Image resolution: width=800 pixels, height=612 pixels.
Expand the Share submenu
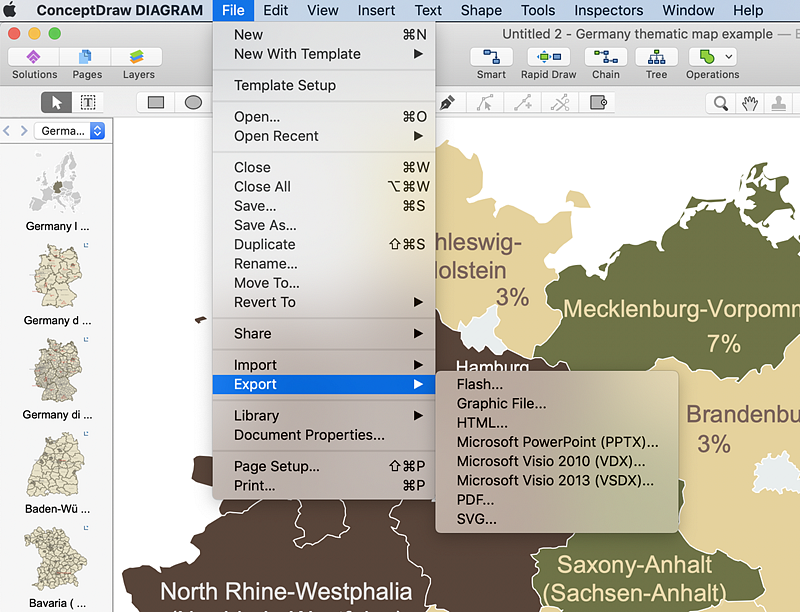(x=324, y=334)
